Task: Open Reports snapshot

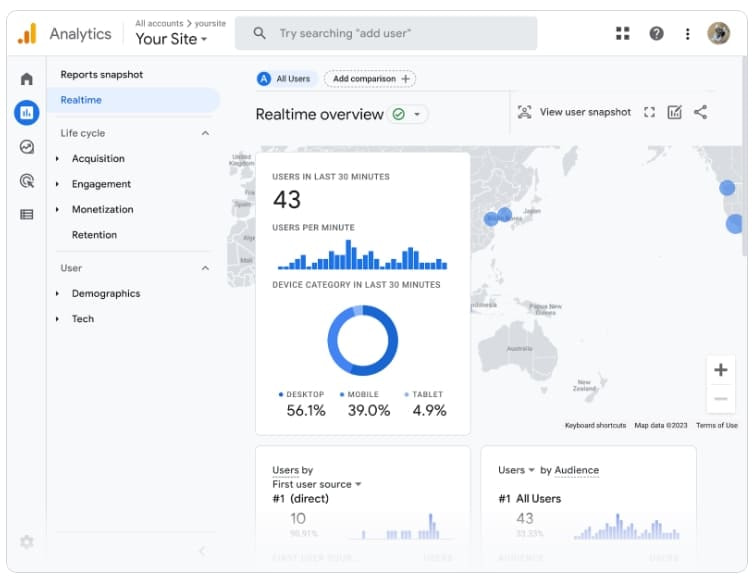Action: point(102,75)
